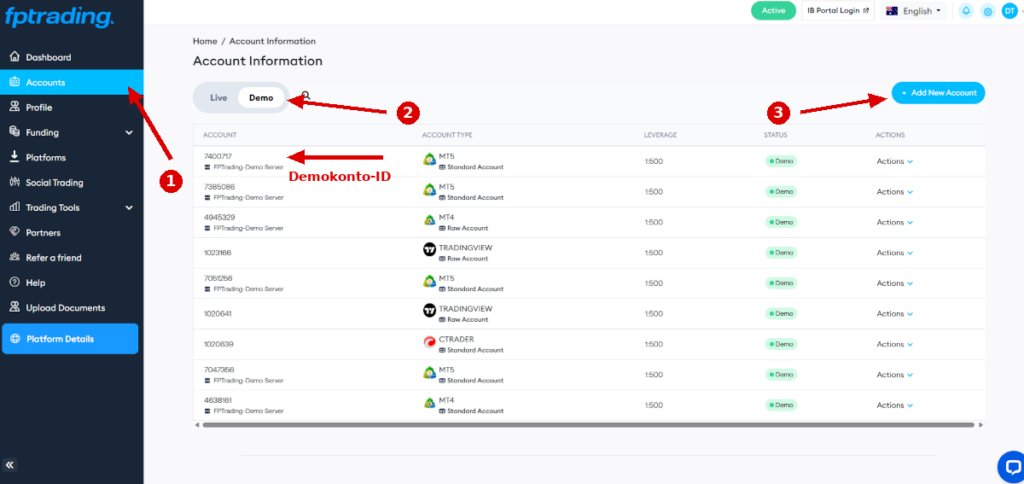The image size is (1024, 484).
Task: Open Upload Documents in the sidebar
Action: pos(71,308)
